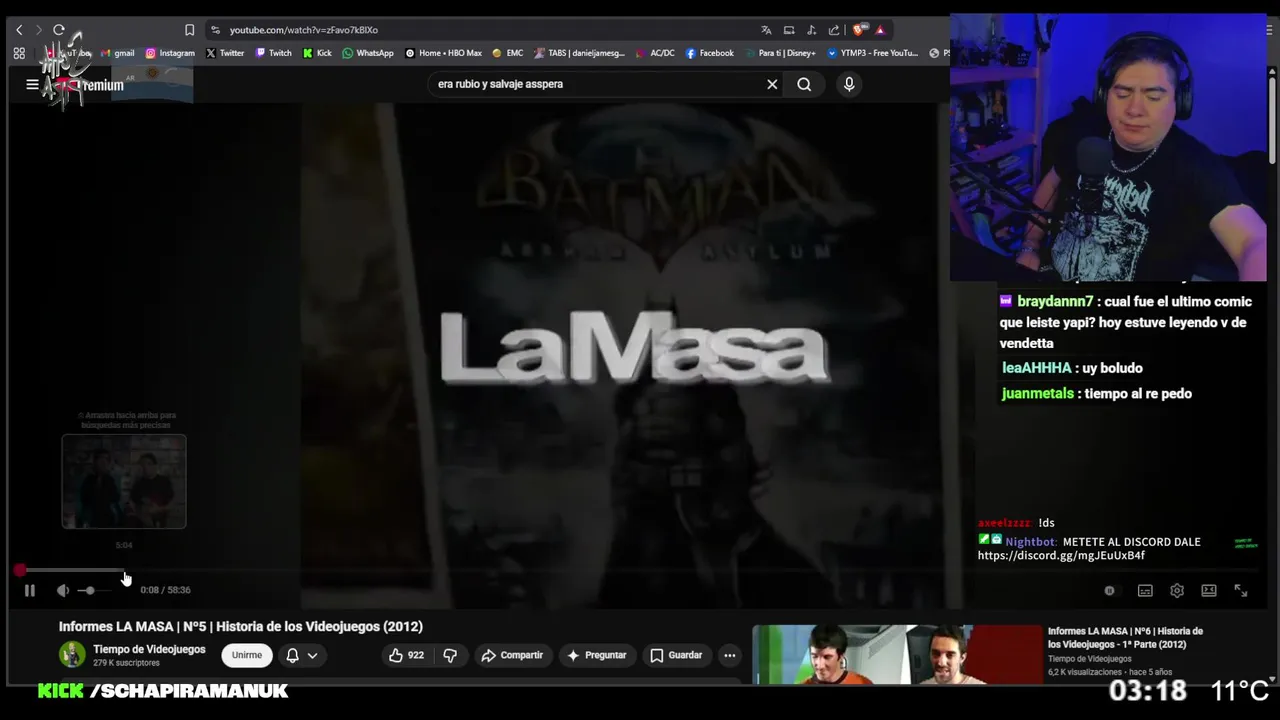
Task: Click the Compartir share button
Action: pos(512,655)
